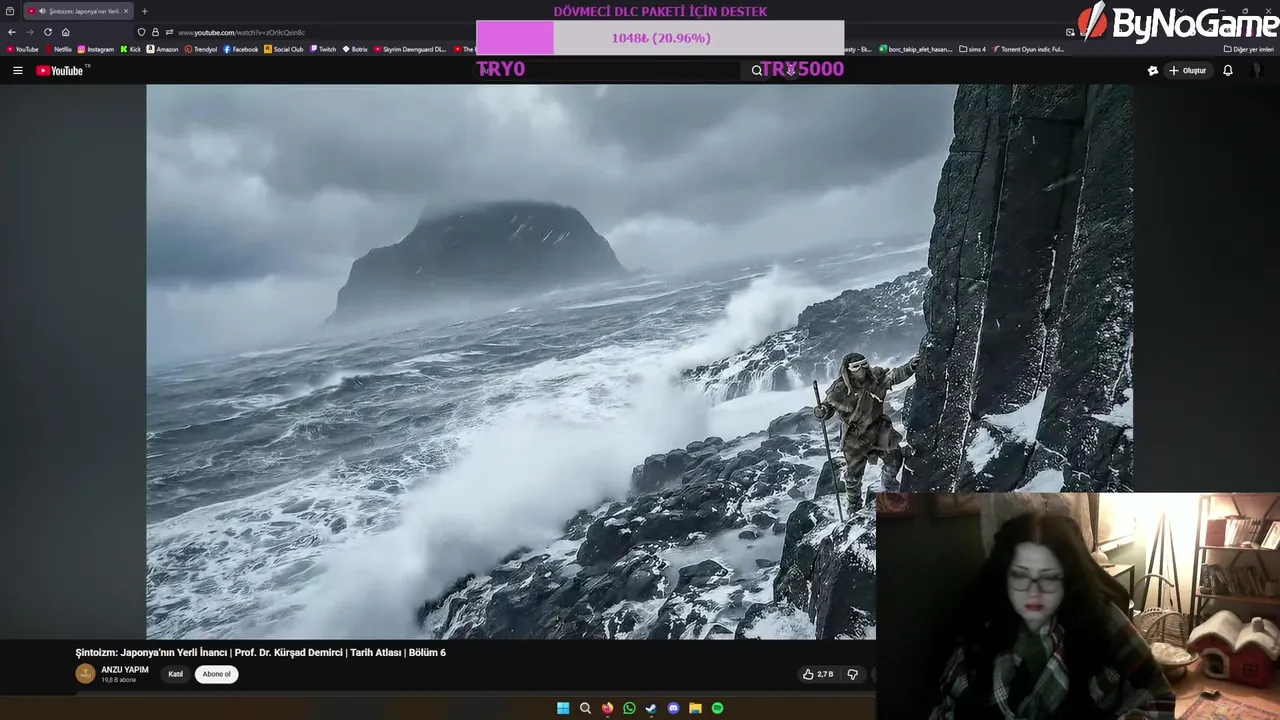Open Windows taskbar search
This screenshot has width=1280, height=720.
coord(585,708)
